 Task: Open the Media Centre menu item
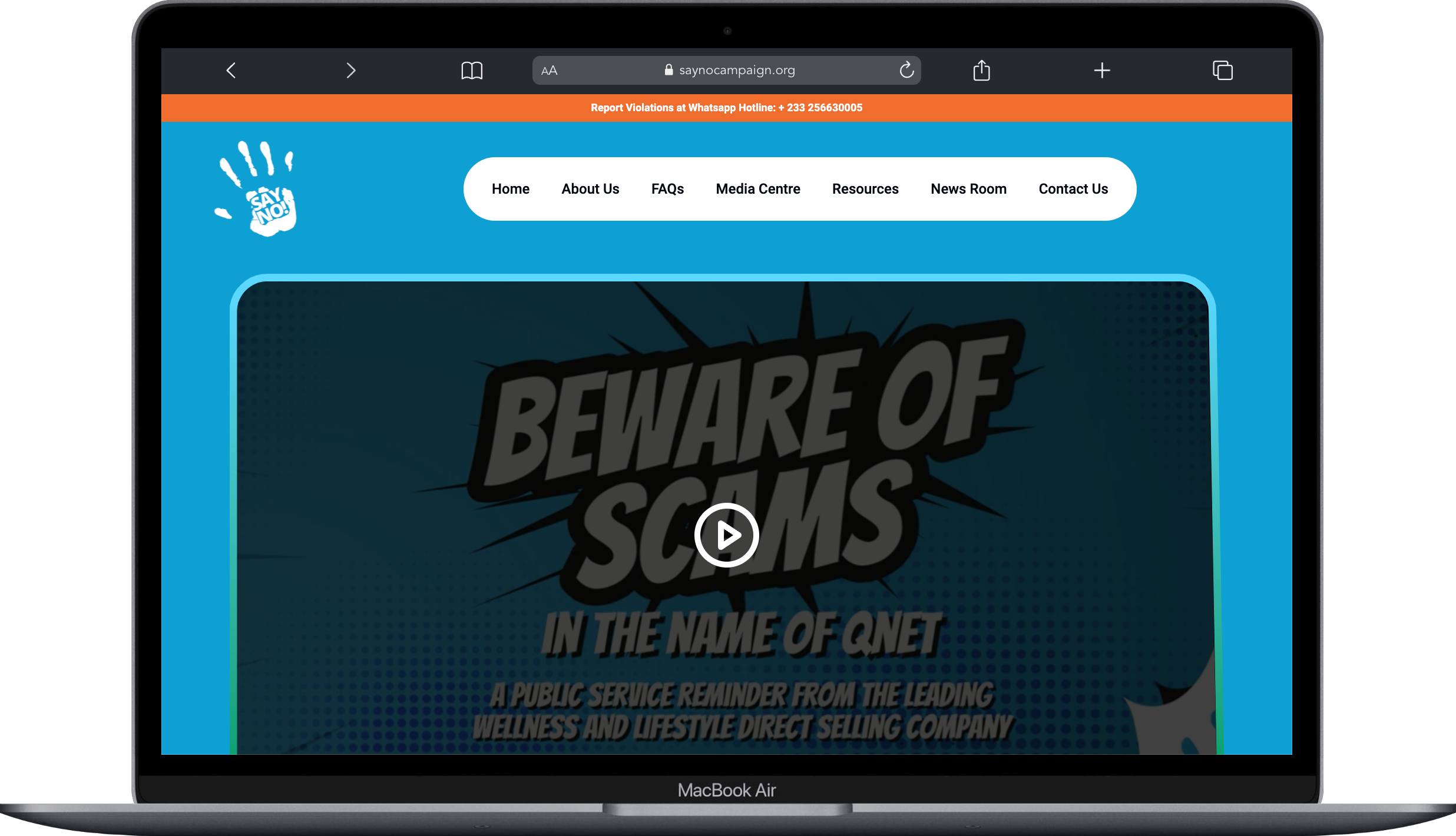758,189
